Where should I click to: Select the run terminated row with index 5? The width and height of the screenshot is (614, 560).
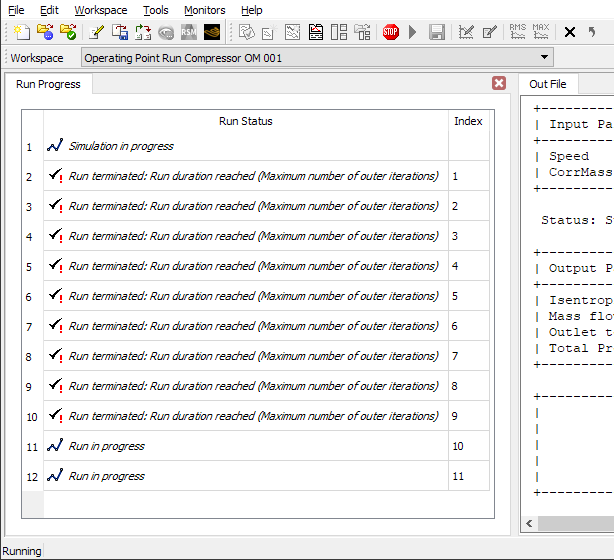point(253,297)
